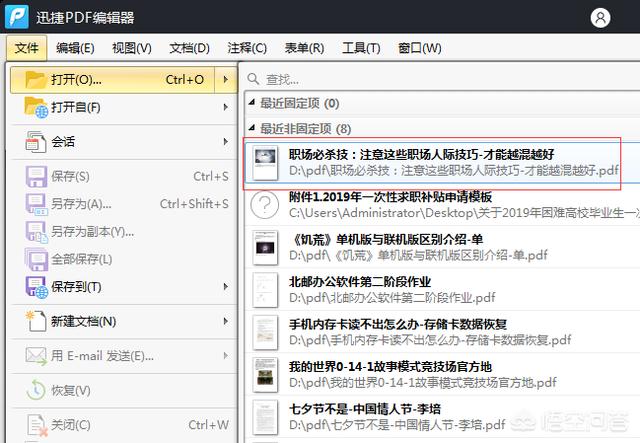Open the 表单(R) menu
This screenshot has width=640, height=443.
point(304,48)
